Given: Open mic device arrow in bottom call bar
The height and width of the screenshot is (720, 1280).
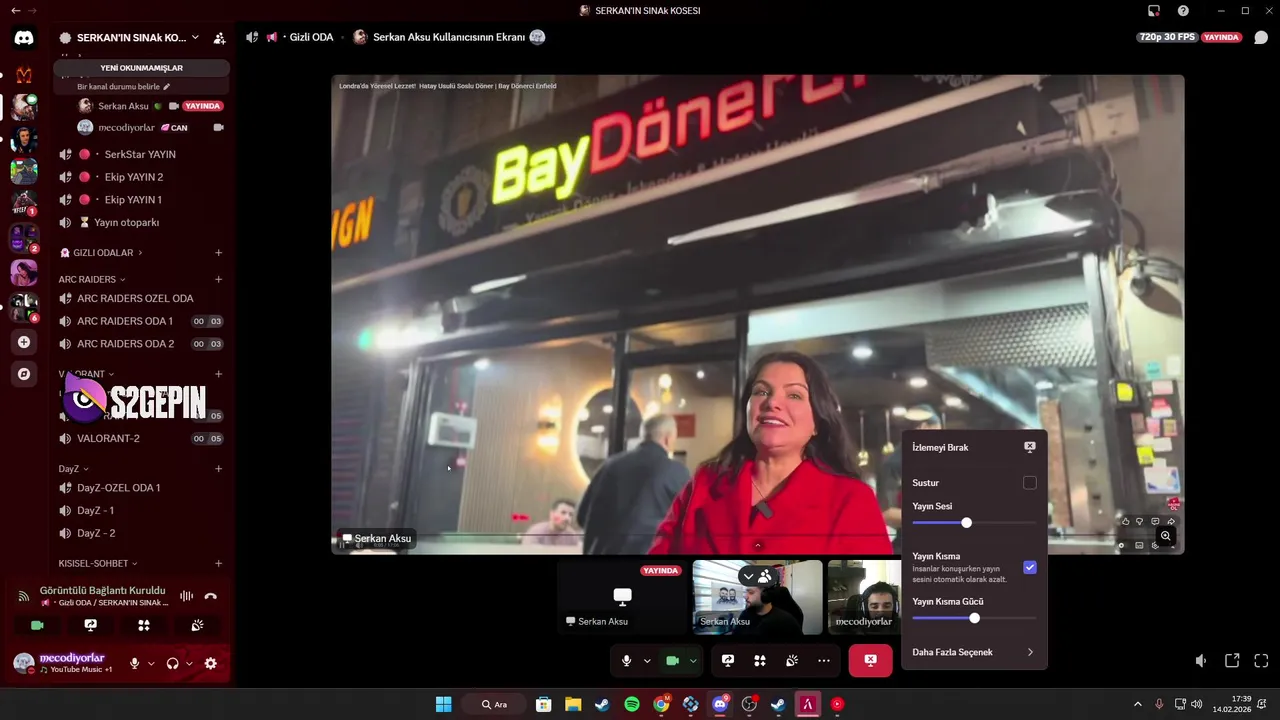Looking at the screenshot, I should [x=647, y=660].
